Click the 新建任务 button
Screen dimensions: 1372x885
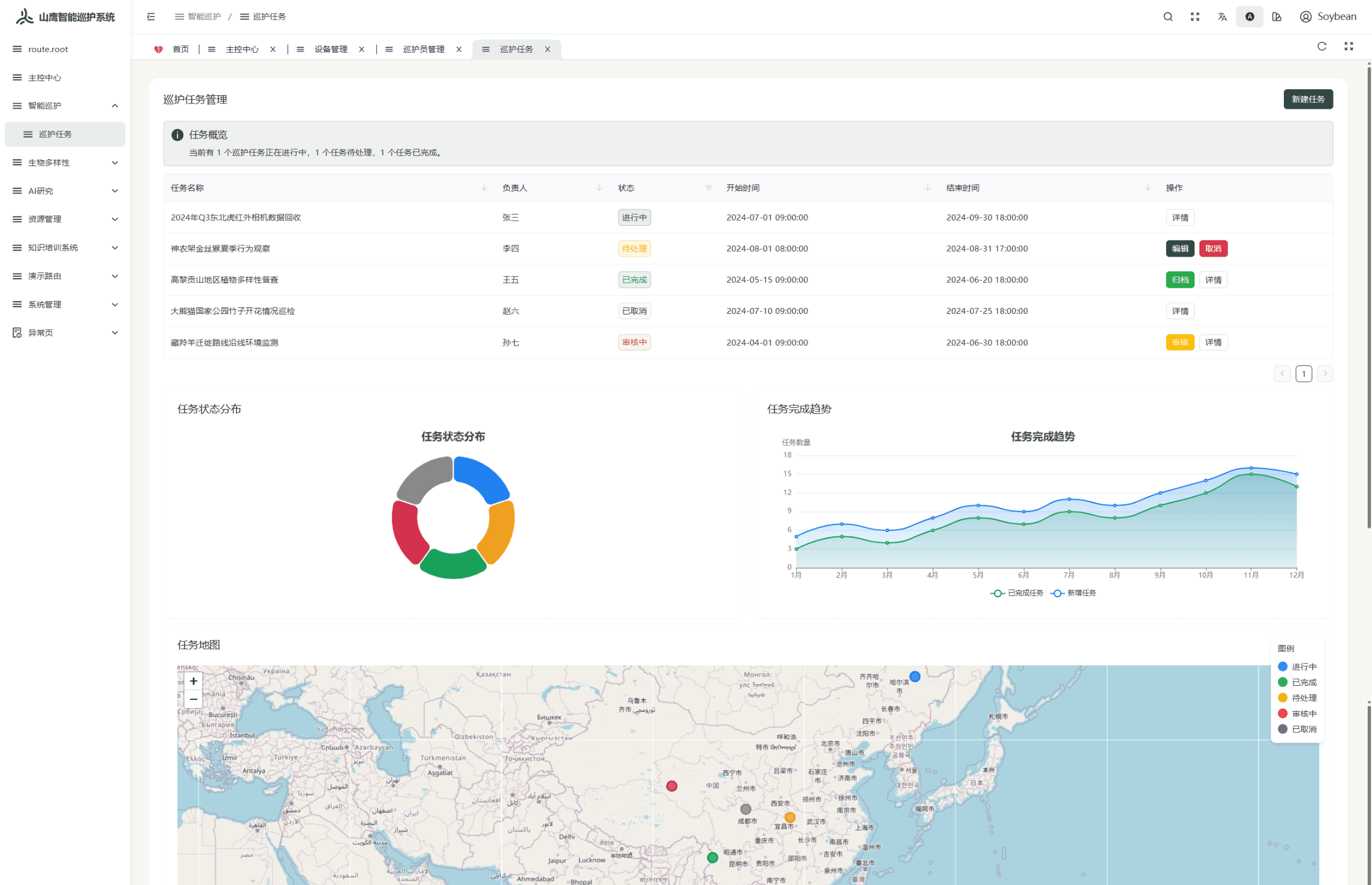pyautogui.click(x=1308, y=99)
